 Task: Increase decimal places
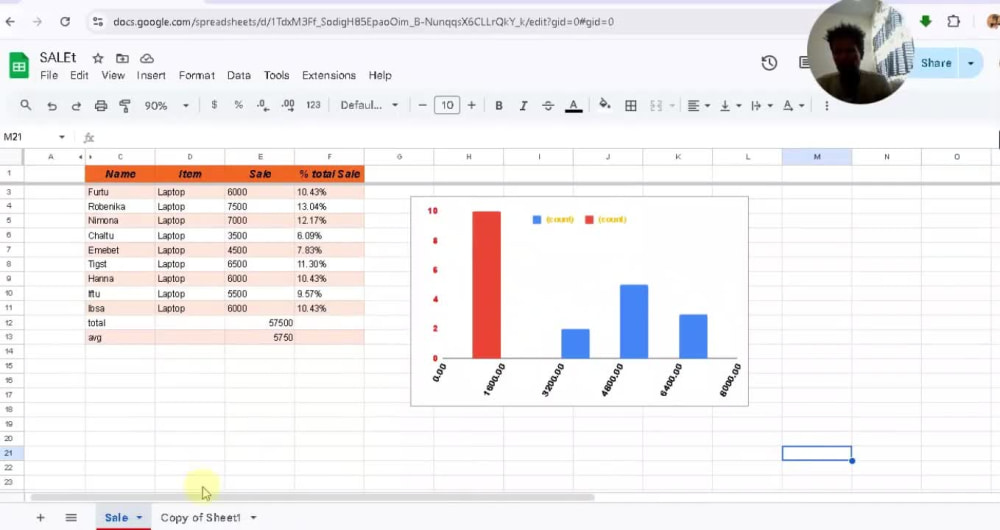click(x=288, y=105)
